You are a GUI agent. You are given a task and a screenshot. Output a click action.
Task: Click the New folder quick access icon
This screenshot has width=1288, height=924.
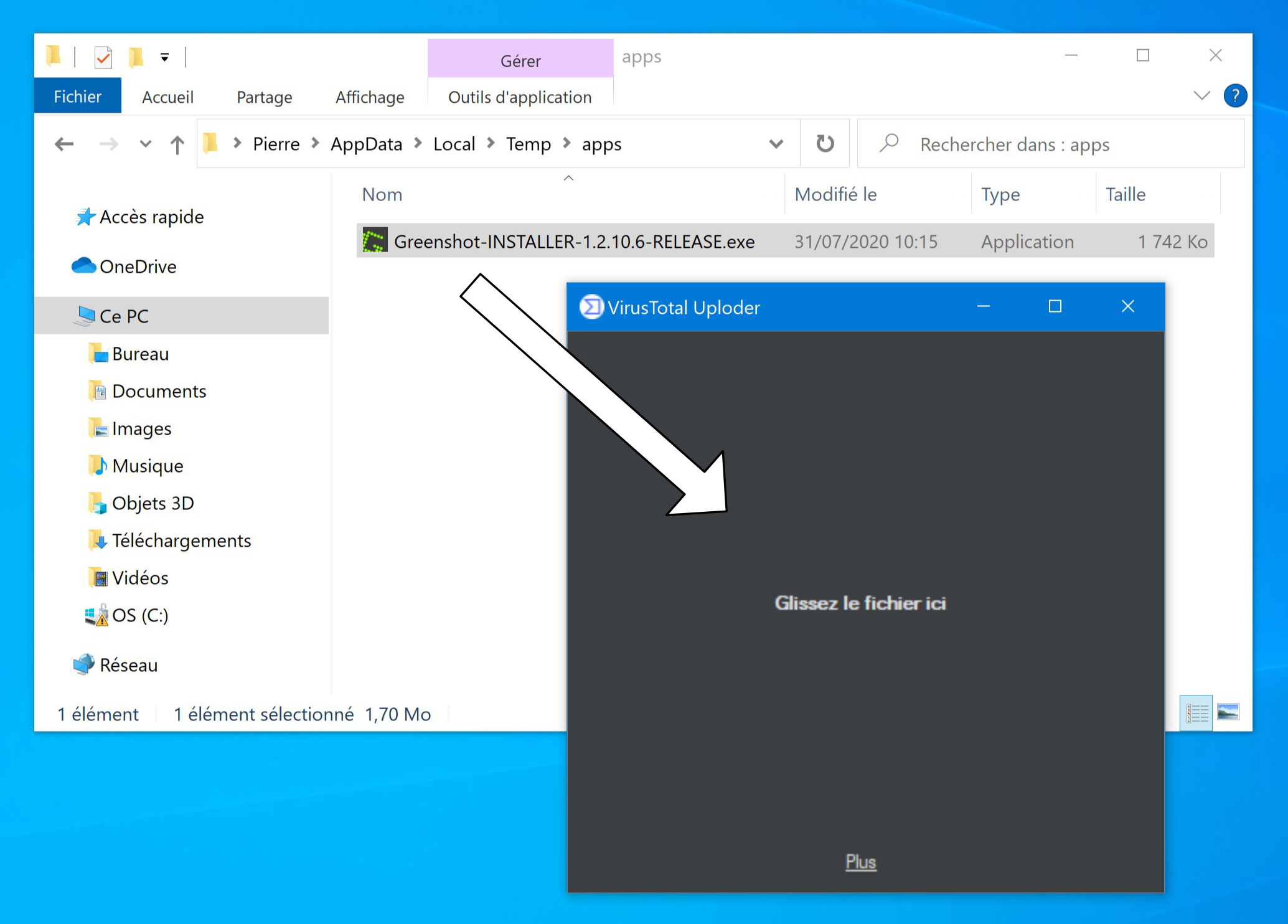(136, 57)
